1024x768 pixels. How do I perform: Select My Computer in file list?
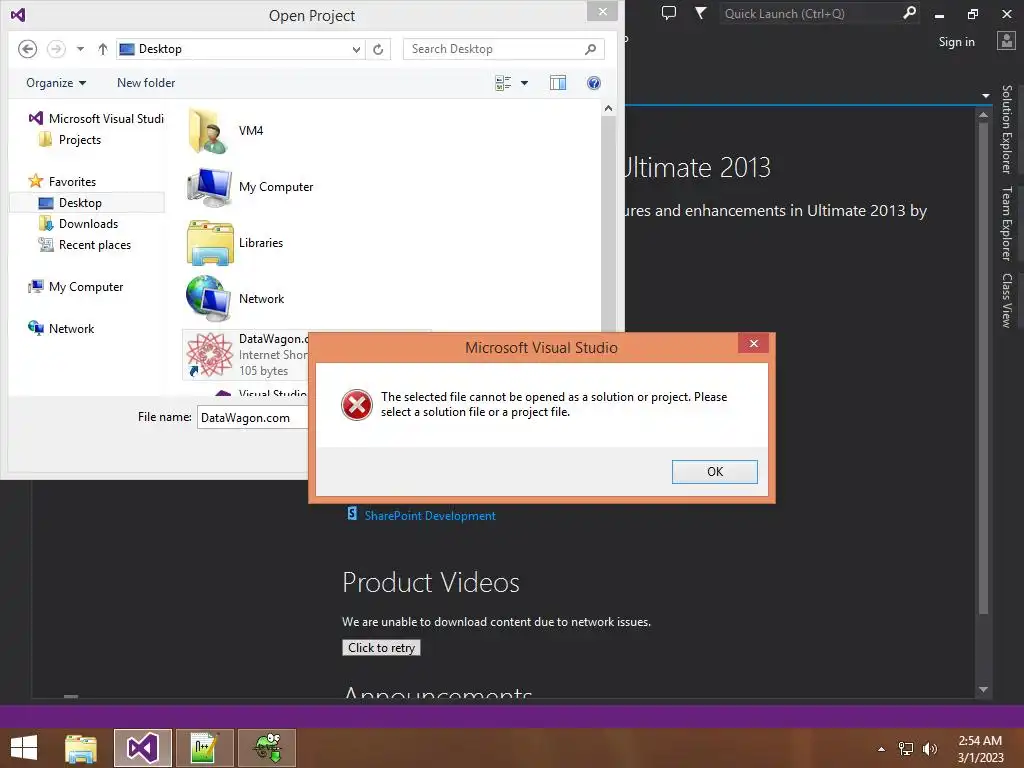[x=250, y=187]
